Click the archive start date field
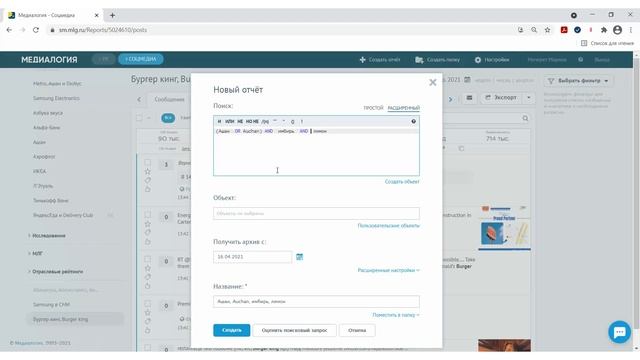 [252, 257]
